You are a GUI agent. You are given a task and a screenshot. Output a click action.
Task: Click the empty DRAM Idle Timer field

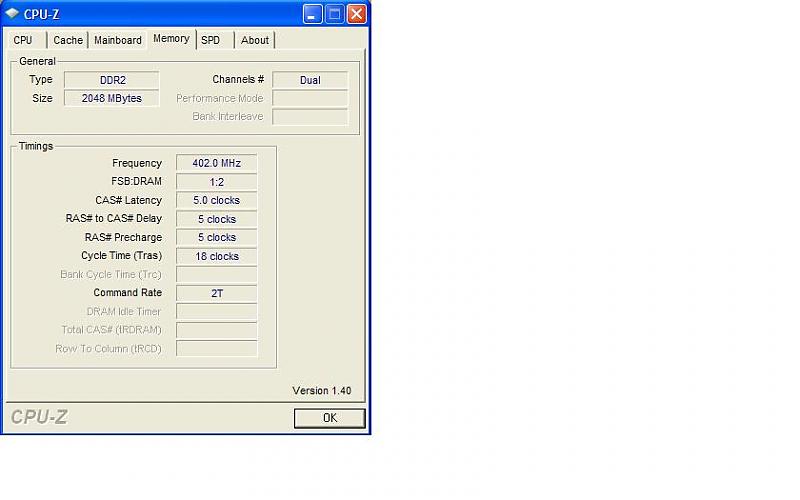(x=217, y=312)
